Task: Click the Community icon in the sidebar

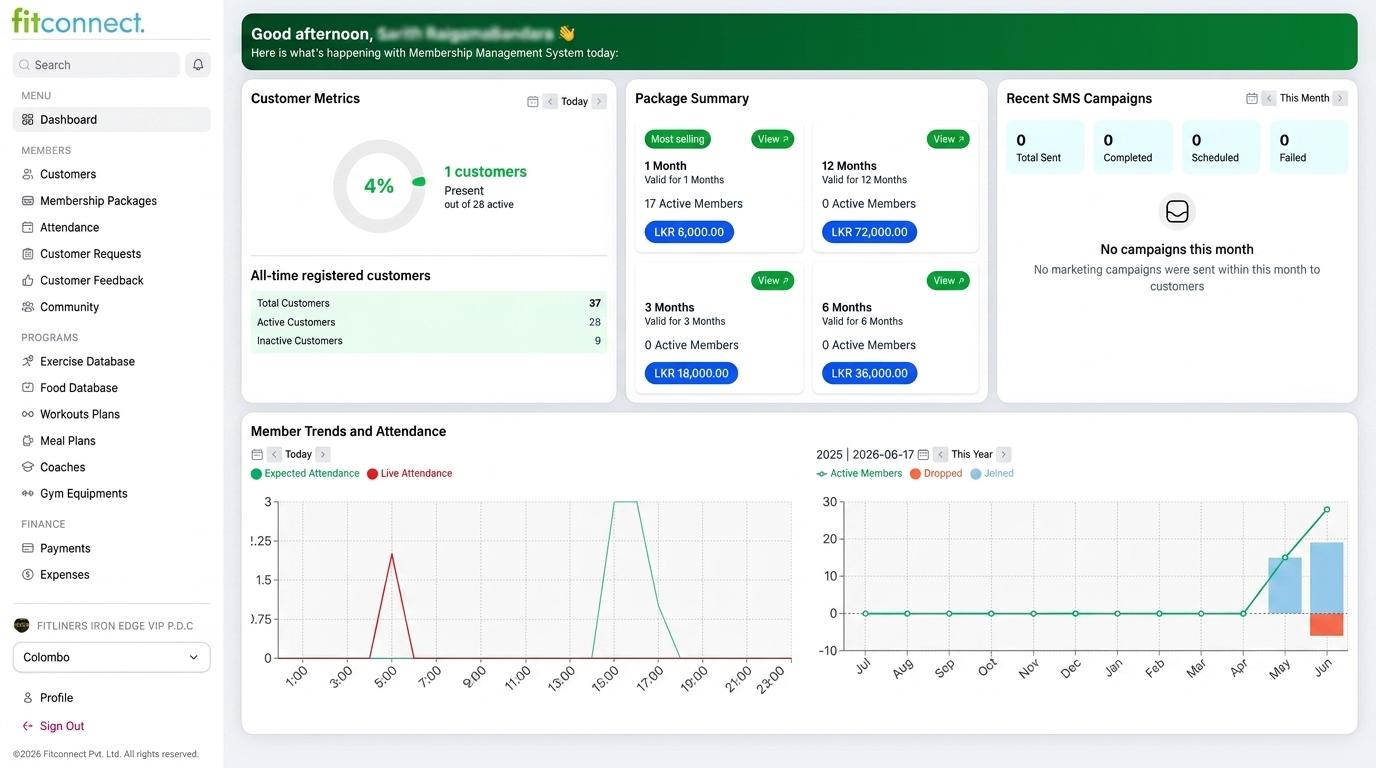Action: 28,307
